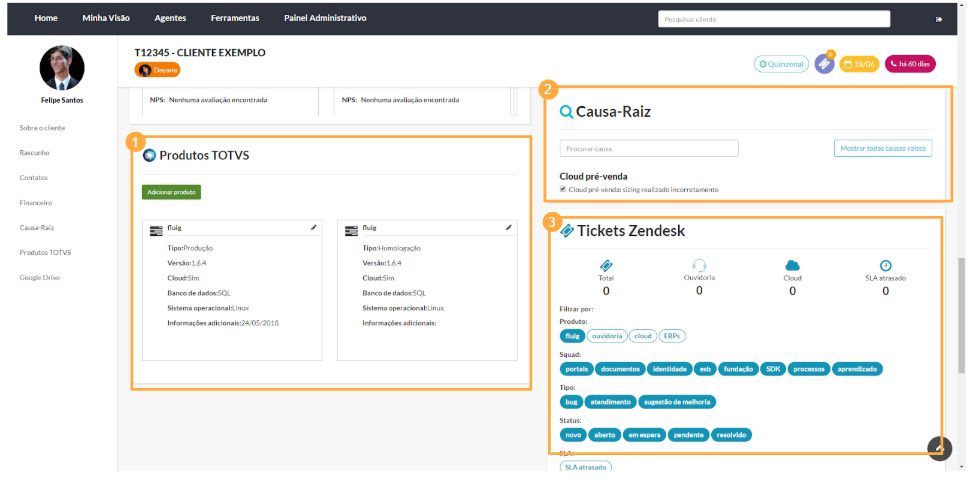Click the Cloud tickets icon
Viewport: 977px width, 479px height.
792,265
